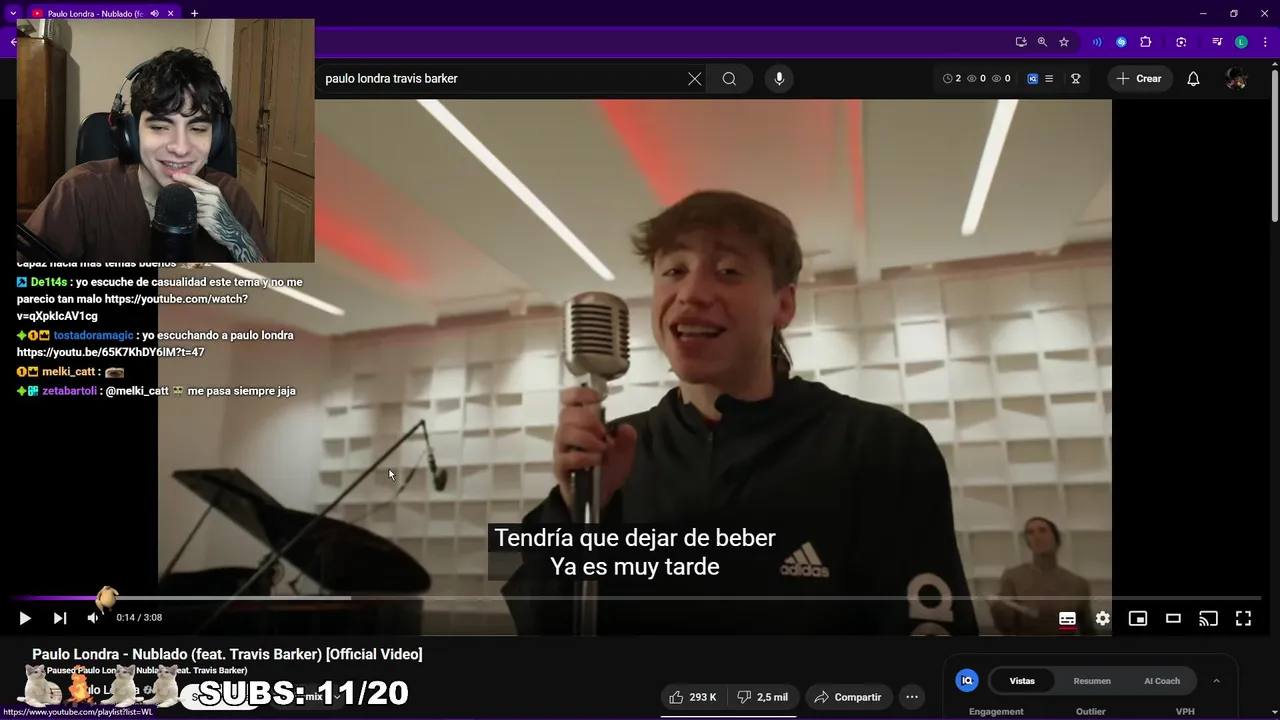The image size is (1280, 720).
Task: Open YouTube notifications bell
Action: pyautogui.click(x=1193, y=79)
